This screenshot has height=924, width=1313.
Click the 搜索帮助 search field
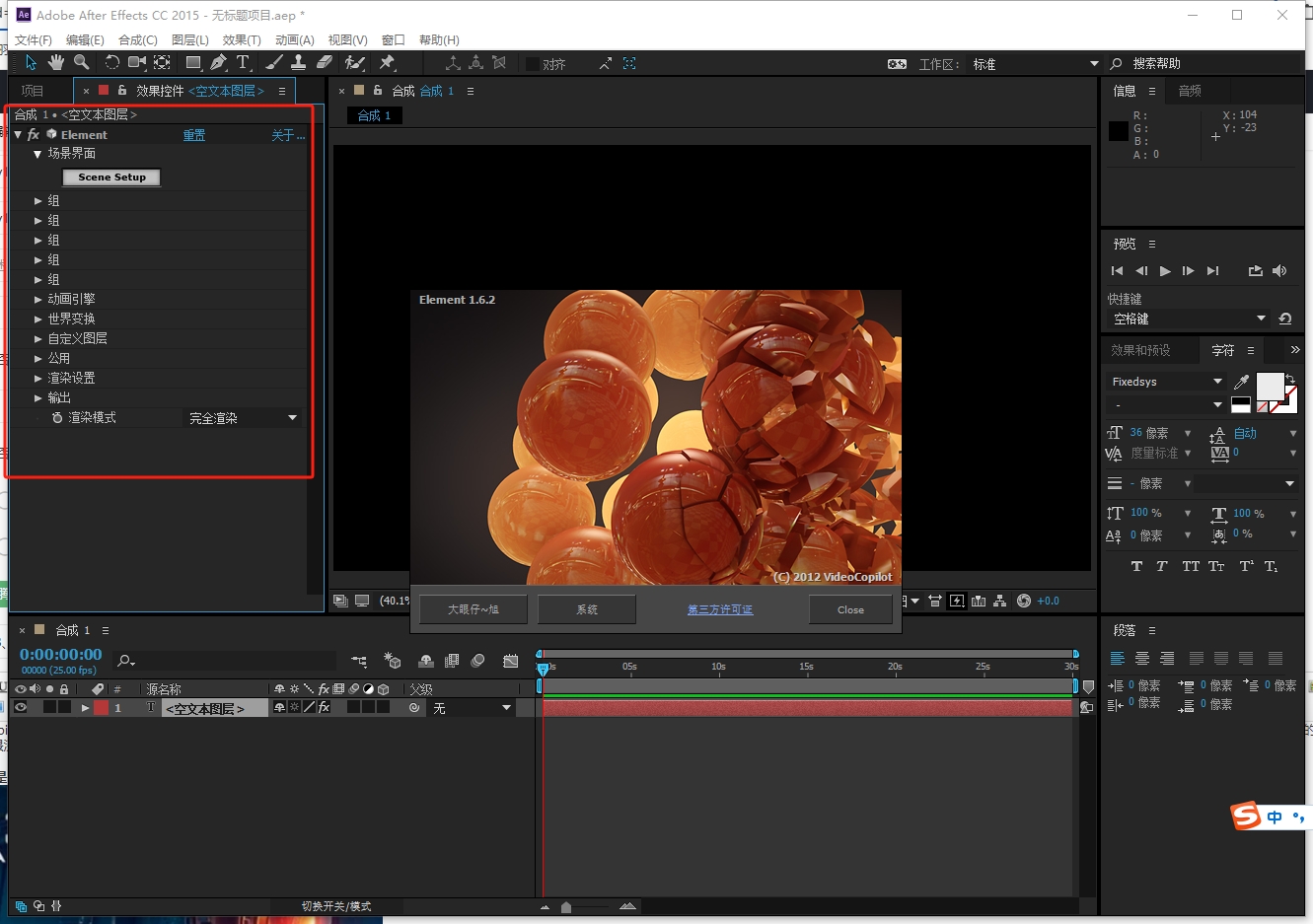click(x=1202, y=63)
